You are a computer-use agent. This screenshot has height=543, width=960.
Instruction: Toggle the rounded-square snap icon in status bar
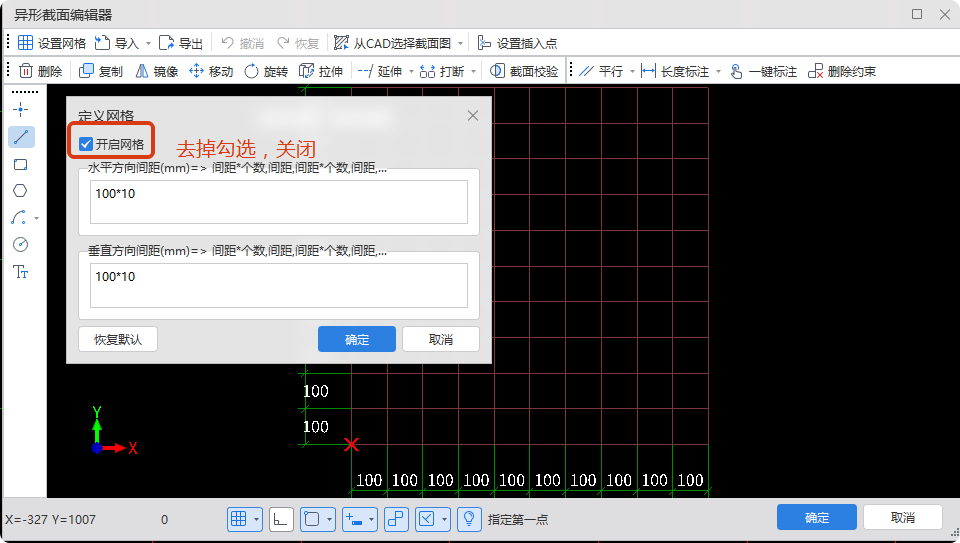312,519
